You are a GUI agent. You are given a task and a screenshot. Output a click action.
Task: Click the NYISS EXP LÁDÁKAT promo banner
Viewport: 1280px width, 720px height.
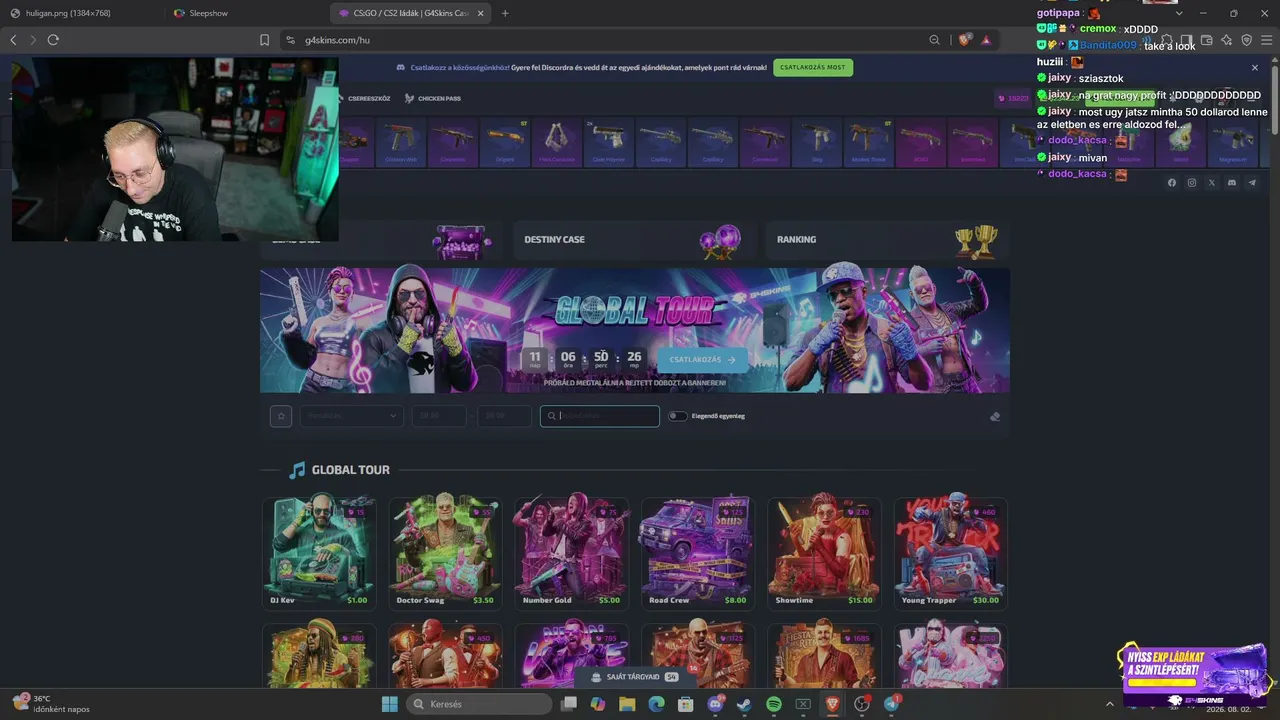pyautogui.click(x=1193, y=671)
